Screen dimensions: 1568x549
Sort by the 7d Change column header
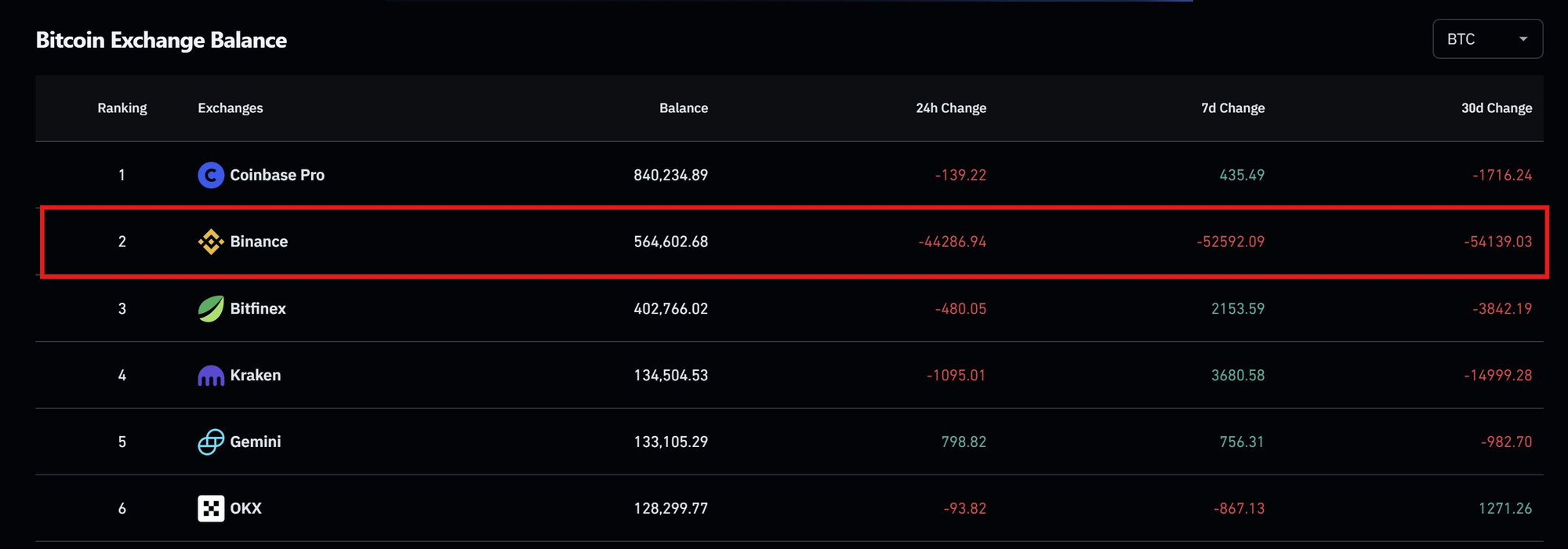(x=1233, y=108)
